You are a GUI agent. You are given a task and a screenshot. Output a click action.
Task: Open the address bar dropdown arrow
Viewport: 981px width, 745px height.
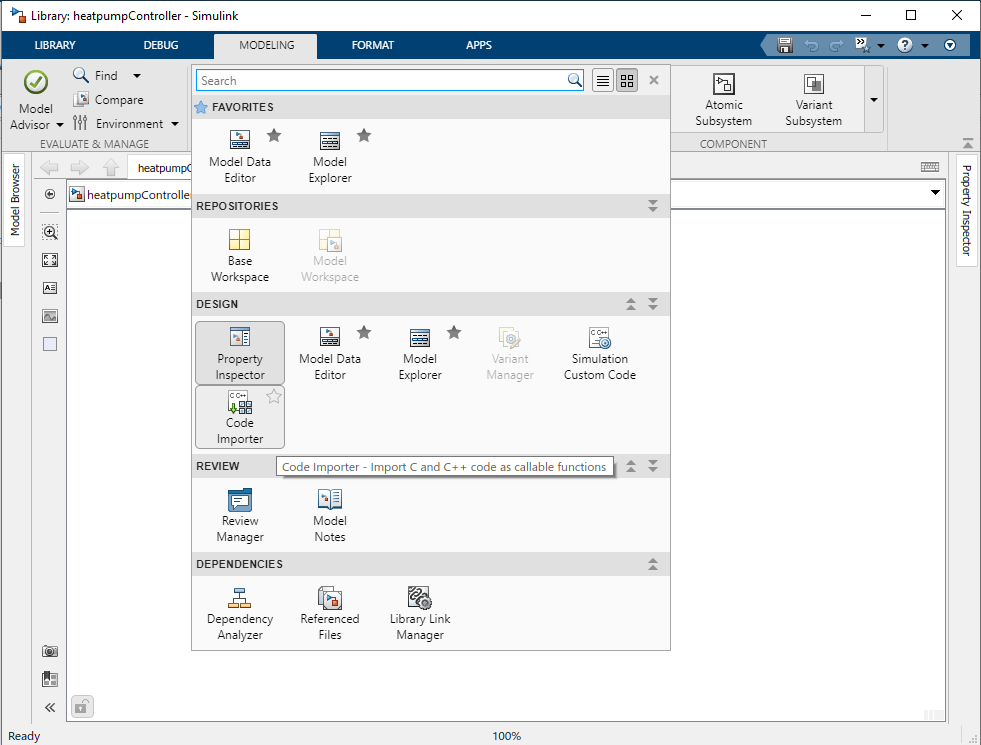click(x=935, y=193)
